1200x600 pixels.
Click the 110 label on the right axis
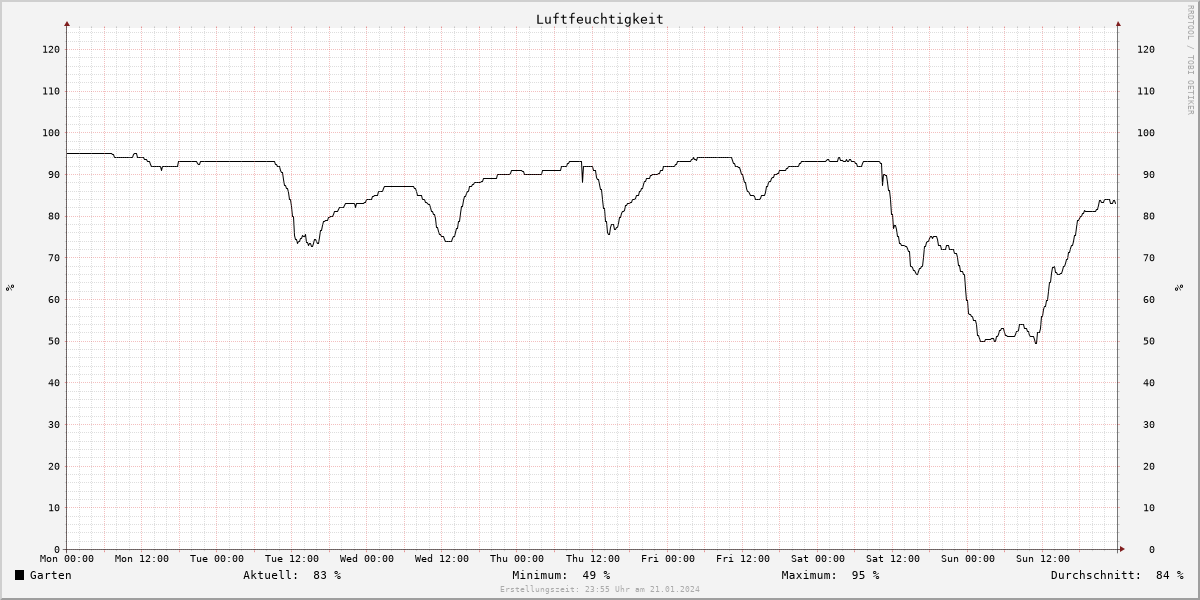(1146, 91)
